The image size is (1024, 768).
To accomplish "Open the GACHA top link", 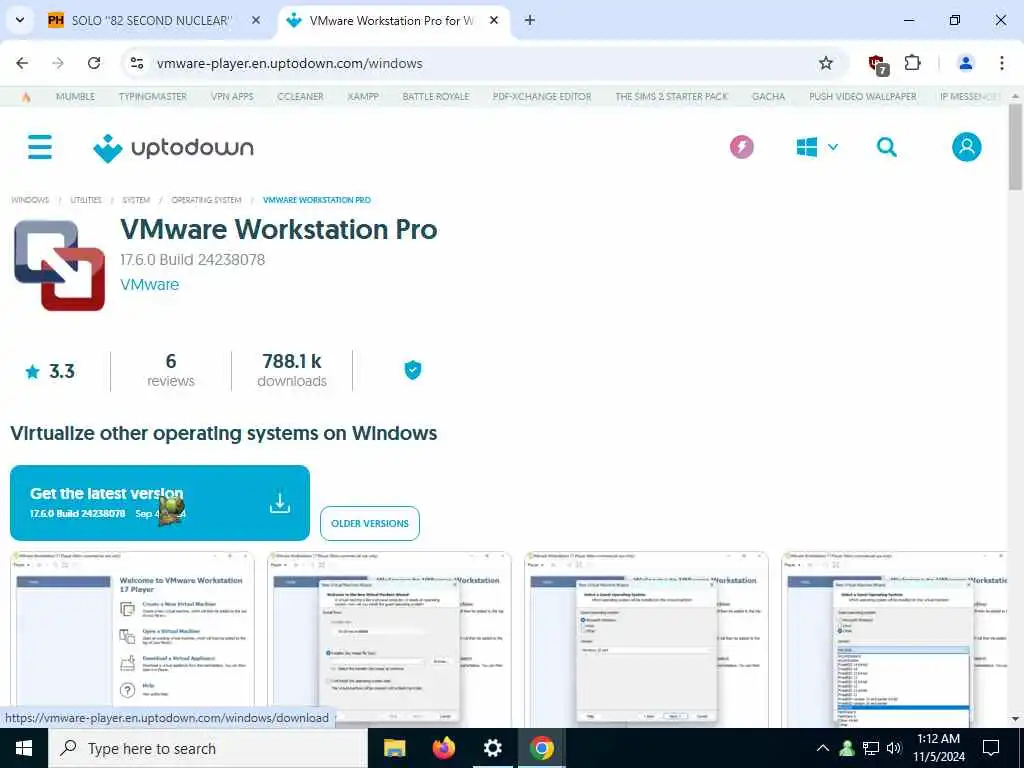I will [768, 97].
